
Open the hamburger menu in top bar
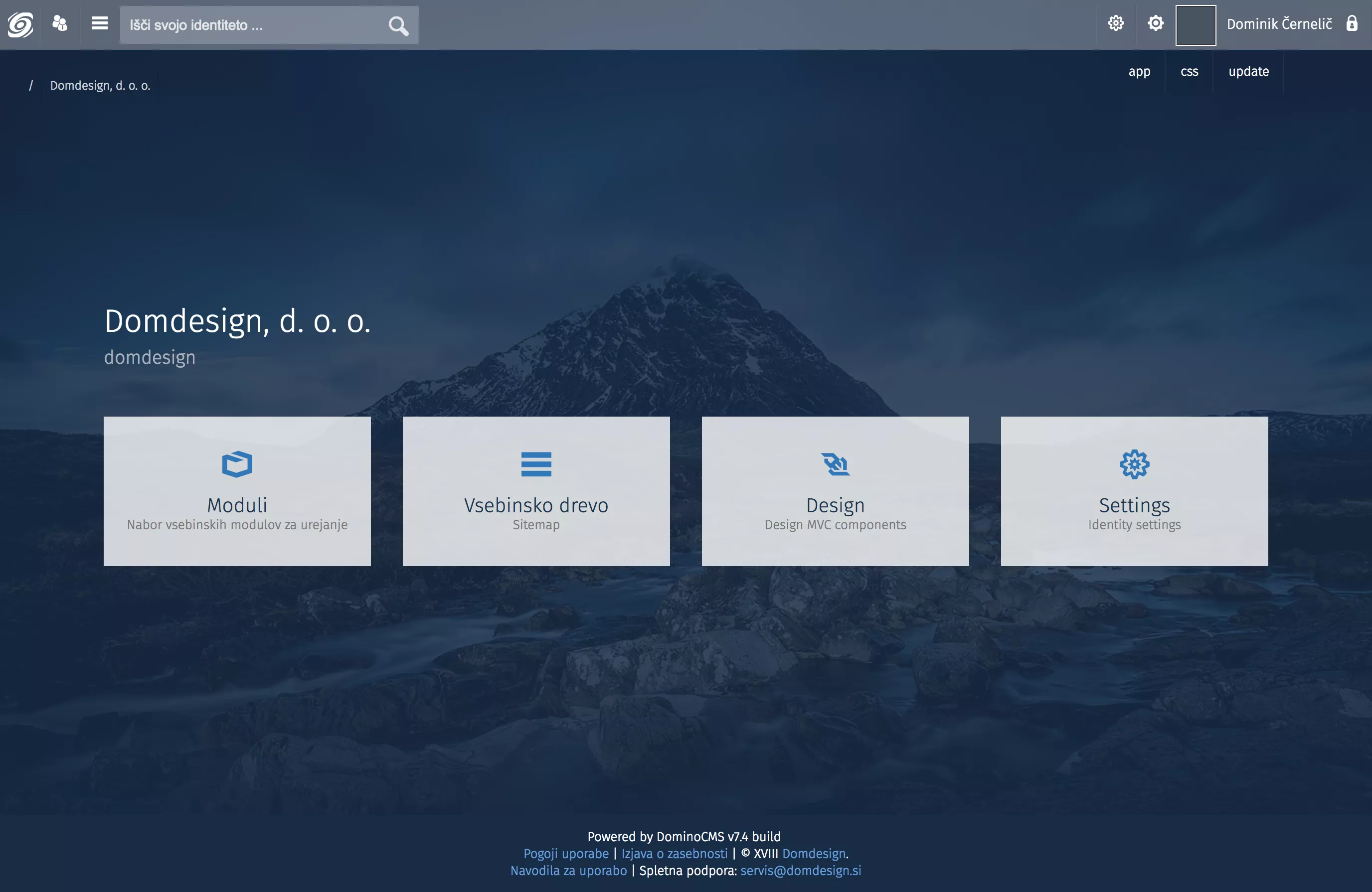[x=99, y=23]
